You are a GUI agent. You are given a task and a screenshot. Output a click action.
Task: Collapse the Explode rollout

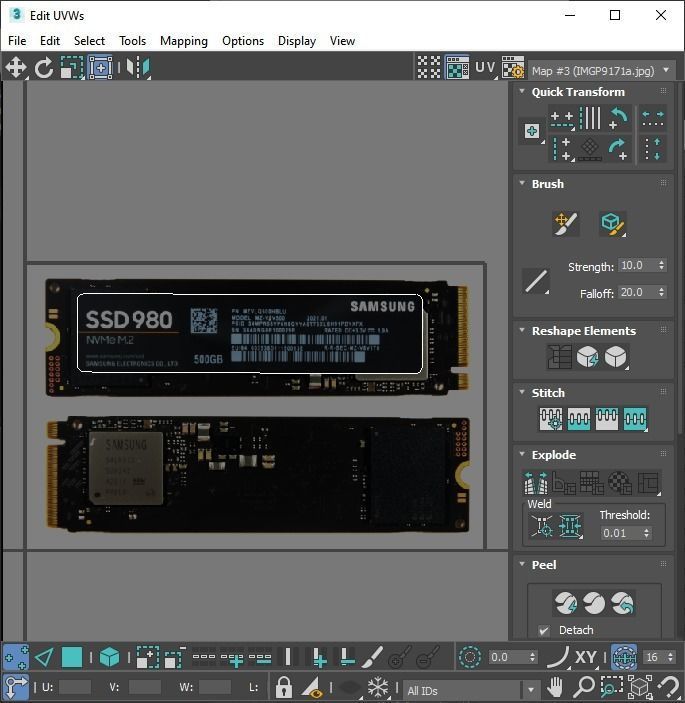pyautogui.click(x=522, y=454)
